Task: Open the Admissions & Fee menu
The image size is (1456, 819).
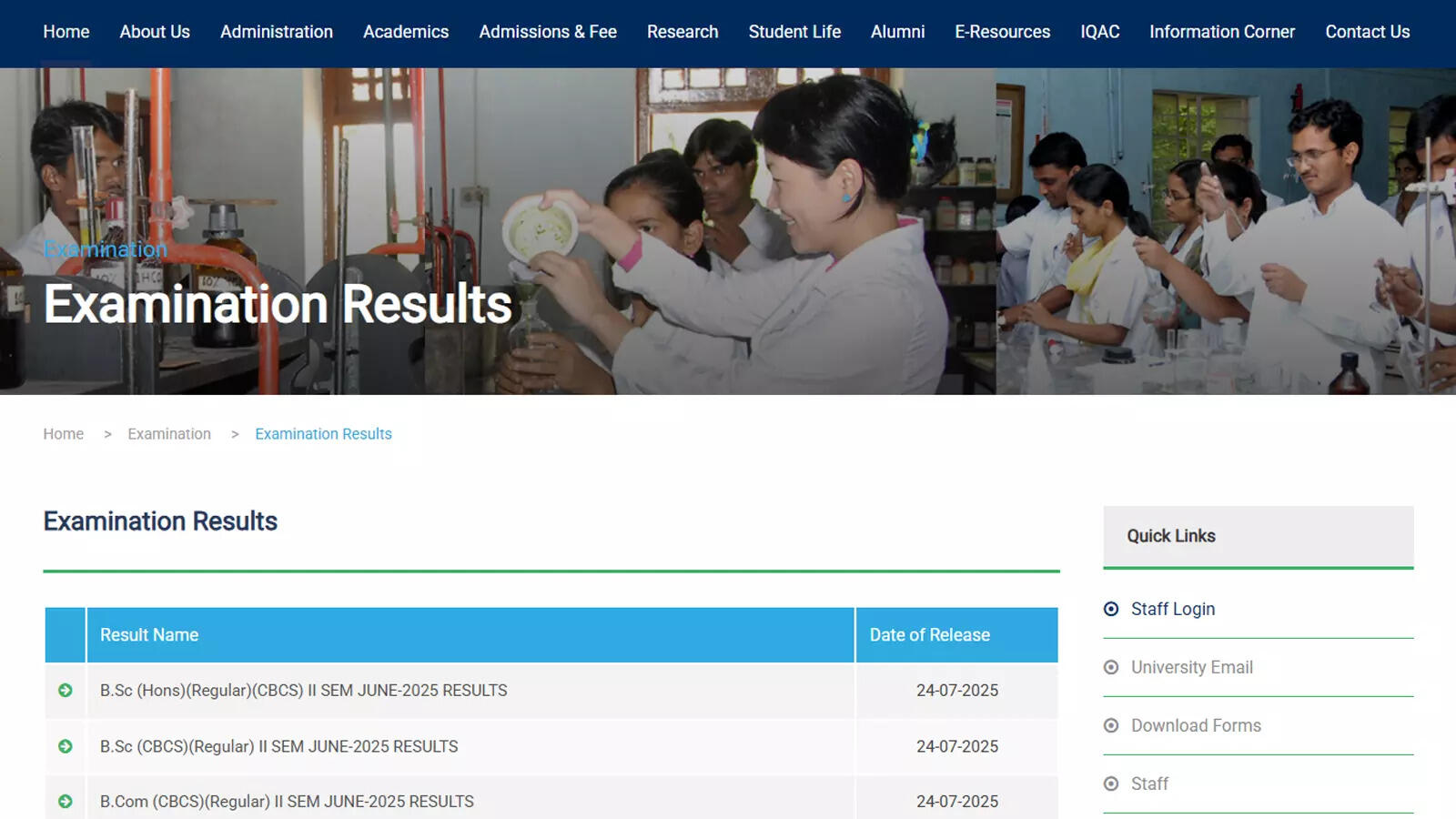Action: pyautogui.click(x=548, y=32)
